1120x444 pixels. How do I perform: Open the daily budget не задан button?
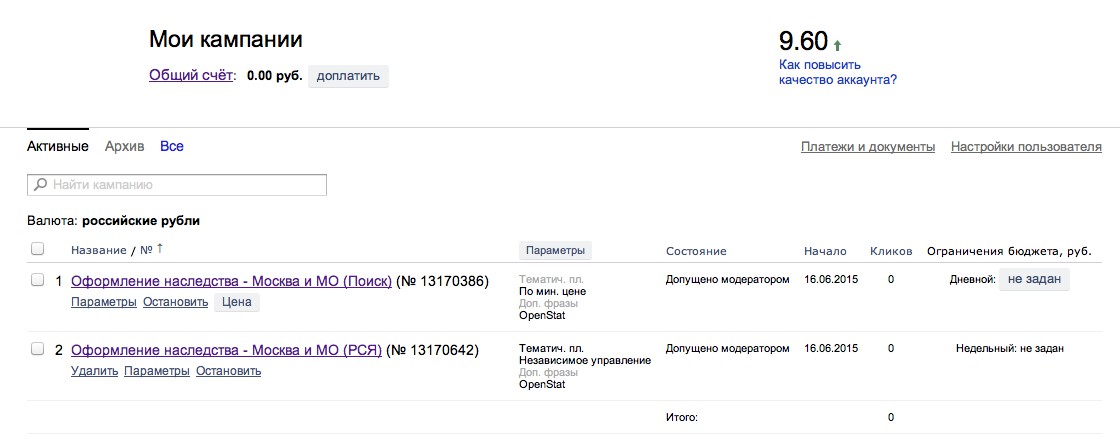pos(1034,280)
